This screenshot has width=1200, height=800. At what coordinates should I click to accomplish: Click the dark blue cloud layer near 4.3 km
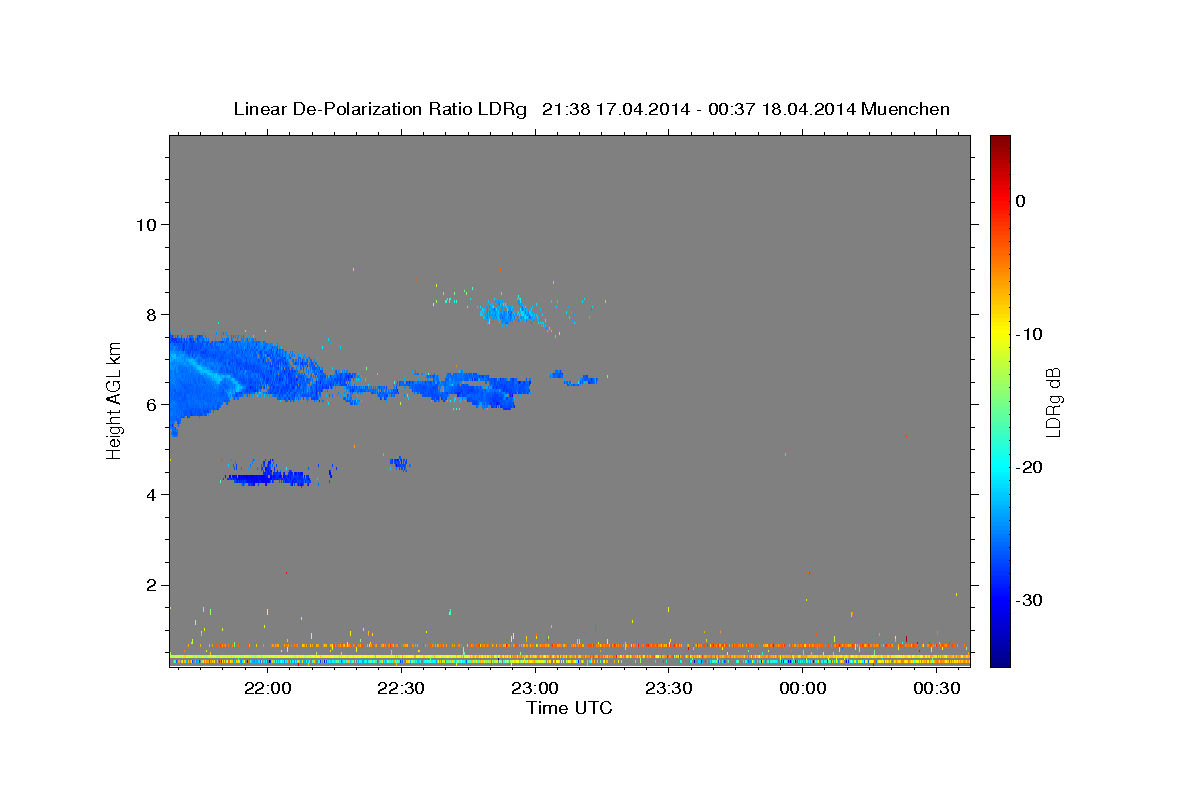268,479
